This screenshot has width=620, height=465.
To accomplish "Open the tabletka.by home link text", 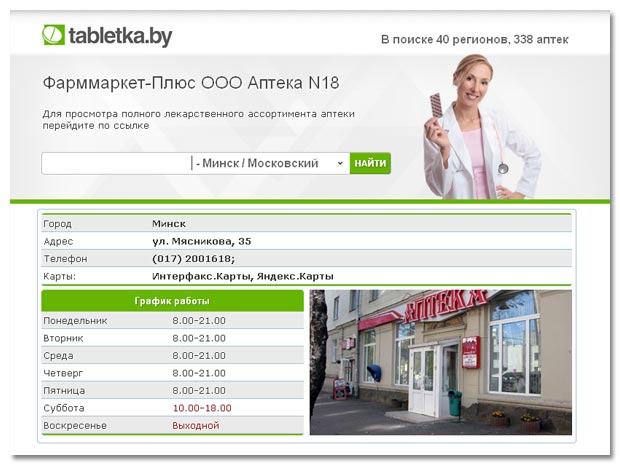I will [120, 36].
